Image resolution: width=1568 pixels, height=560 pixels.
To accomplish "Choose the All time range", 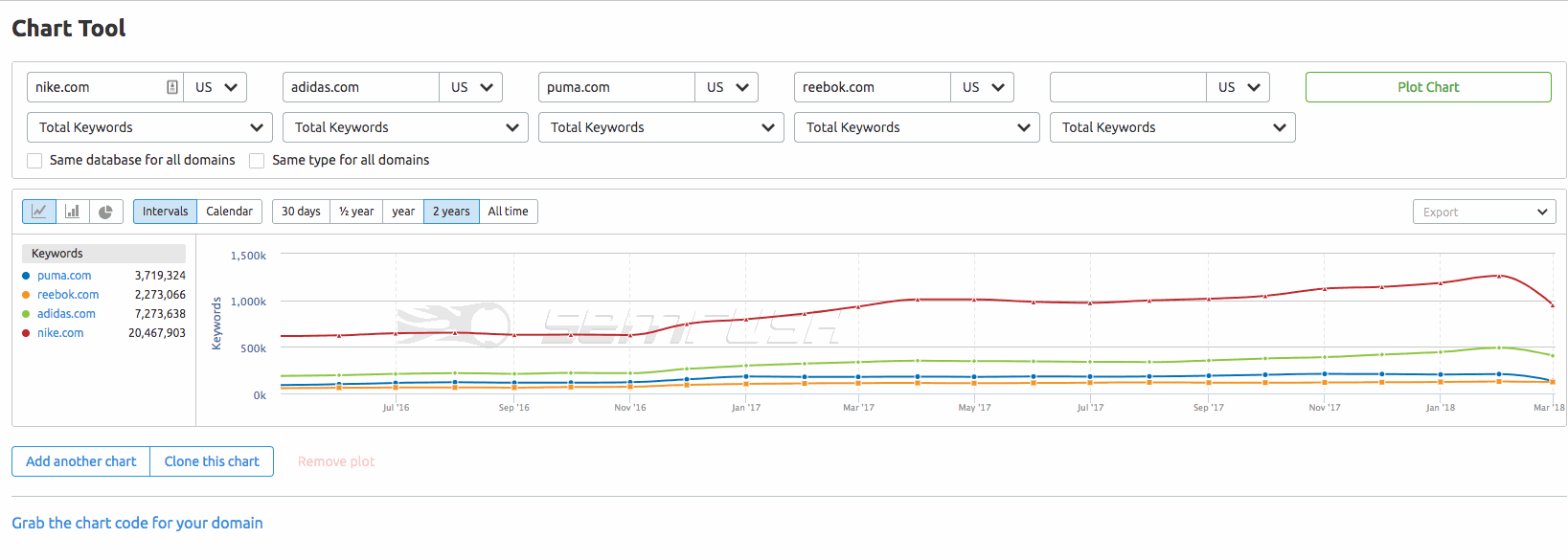I will (508, 212).
